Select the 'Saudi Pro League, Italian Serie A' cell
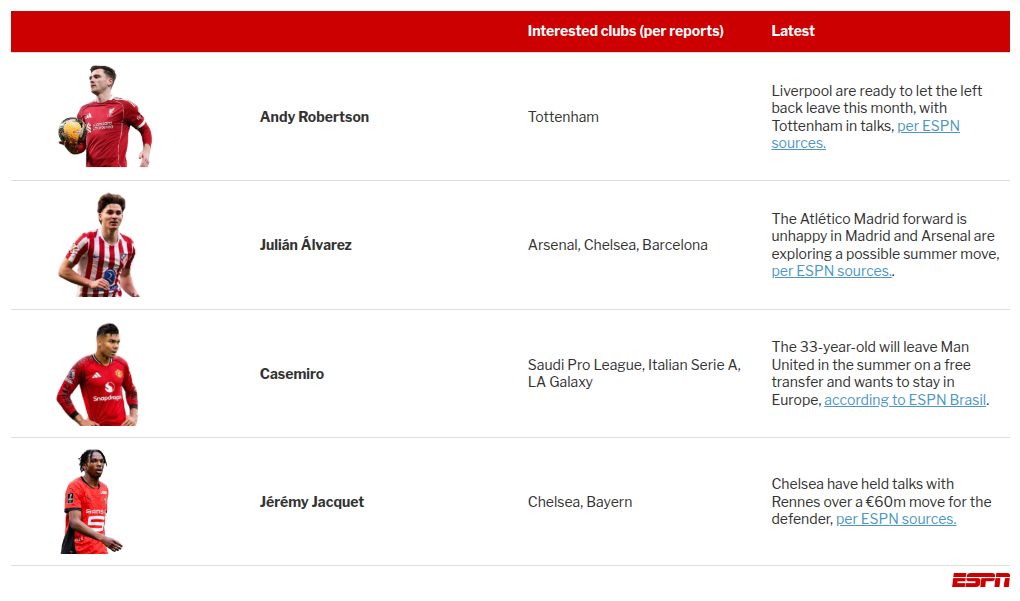 coord(633,365)
